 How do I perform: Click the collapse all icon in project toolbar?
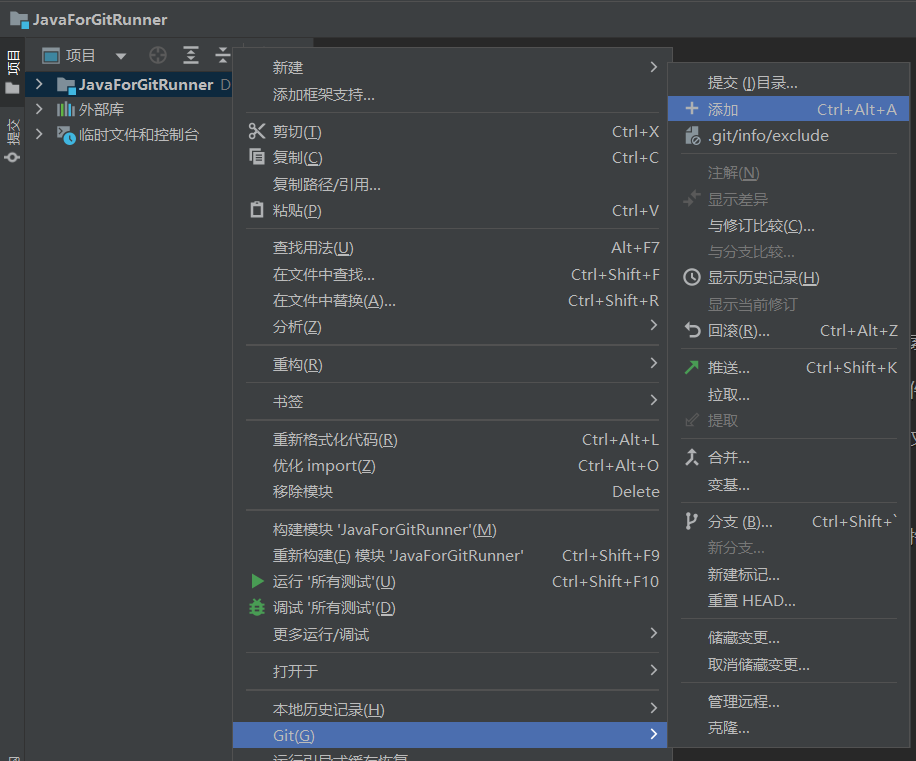point(223,55)
